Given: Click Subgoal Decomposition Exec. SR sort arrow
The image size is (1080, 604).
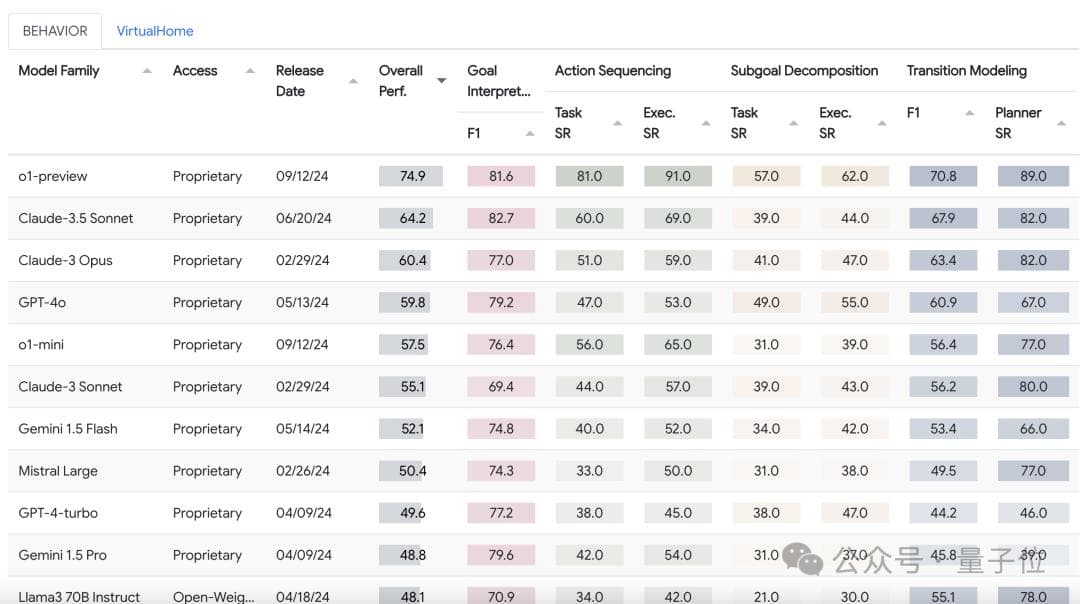Looking at the screenshot, I should [x=881, y=123].
